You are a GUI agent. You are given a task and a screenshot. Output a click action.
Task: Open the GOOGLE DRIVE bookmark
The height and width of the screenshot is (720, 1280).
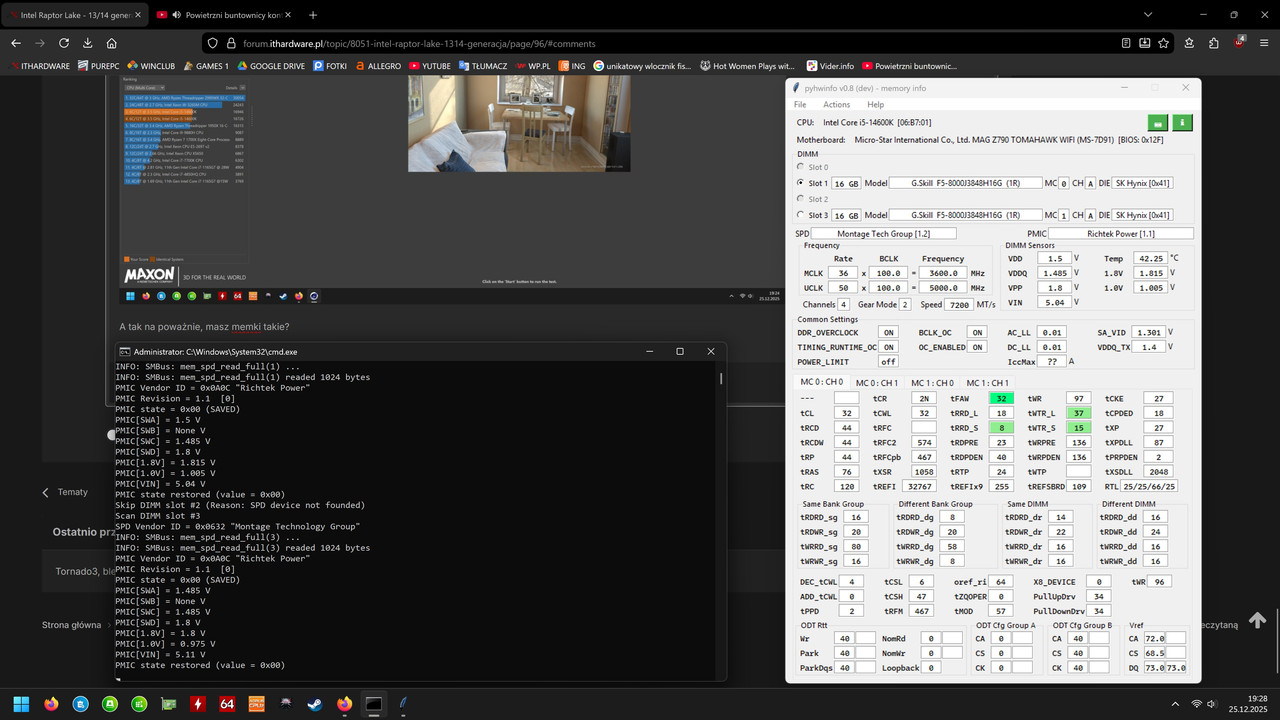click(269, 66)
